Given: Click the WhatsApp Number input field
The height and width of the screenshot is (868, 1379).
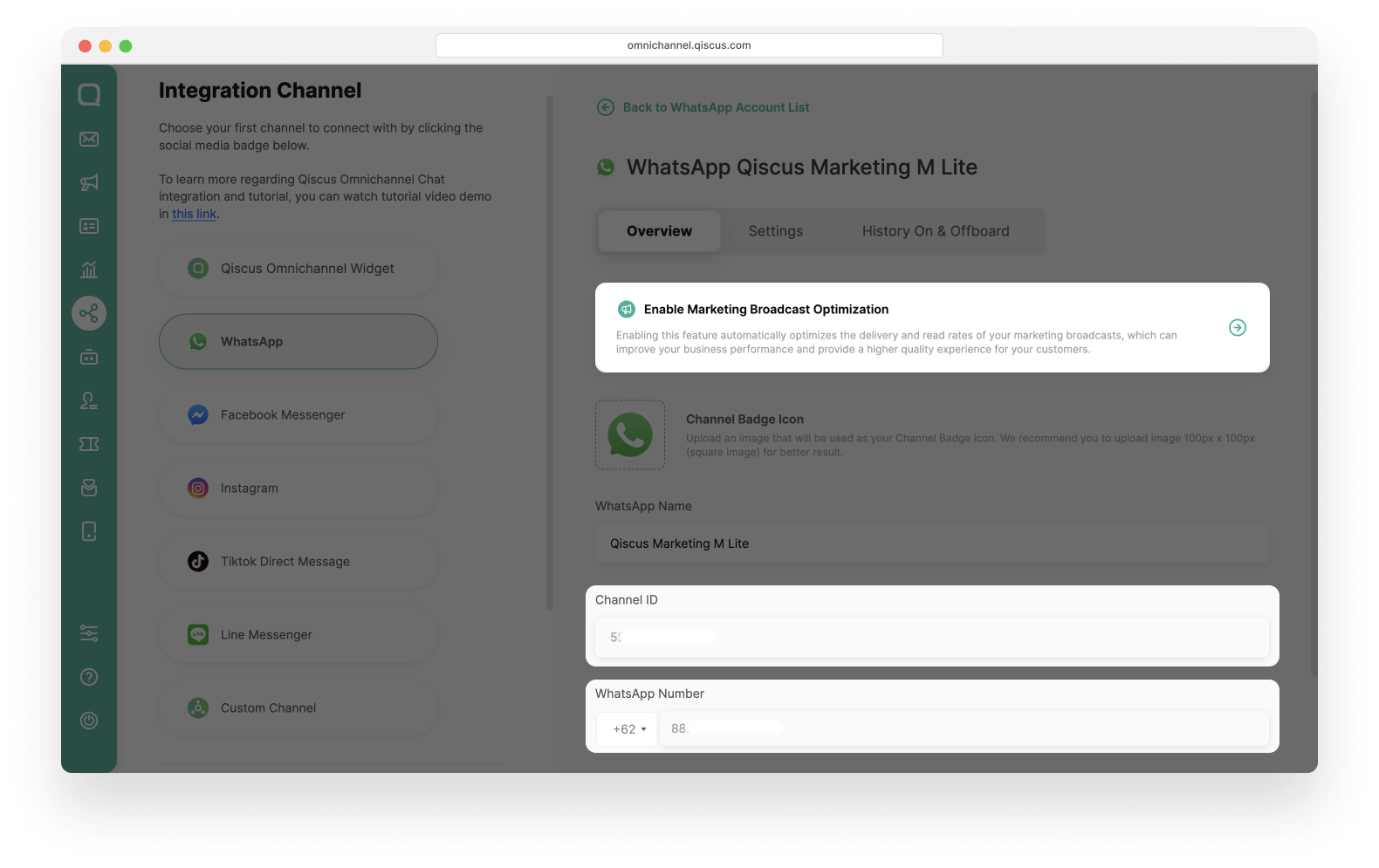Looking at the screenshot, I should [x=964, y=728].
